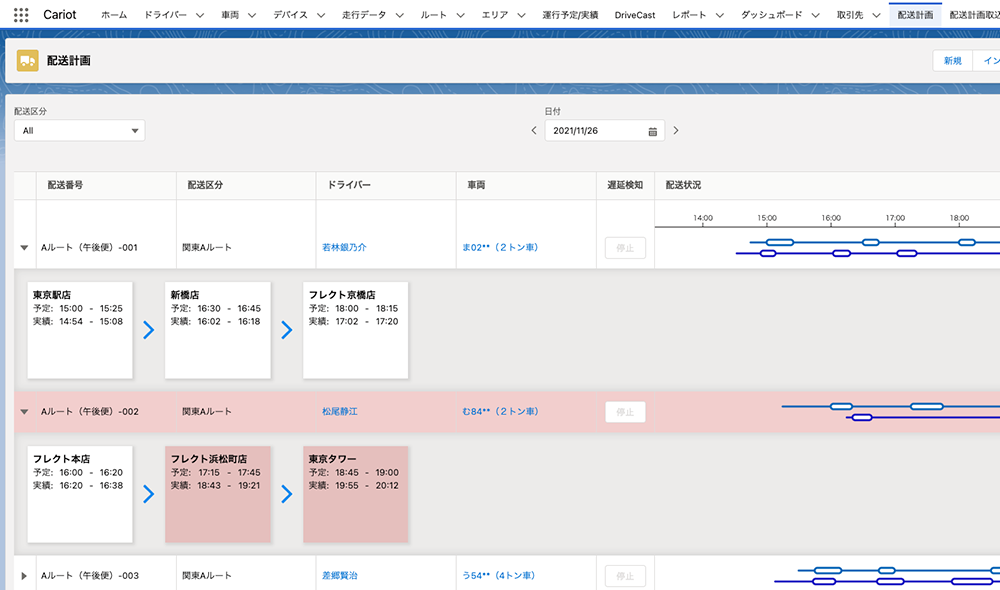Image resolution: width=1000 pixels, height=590 pixels.
Task: Select the フレクト京橋店 stop card
Action: 355,330
